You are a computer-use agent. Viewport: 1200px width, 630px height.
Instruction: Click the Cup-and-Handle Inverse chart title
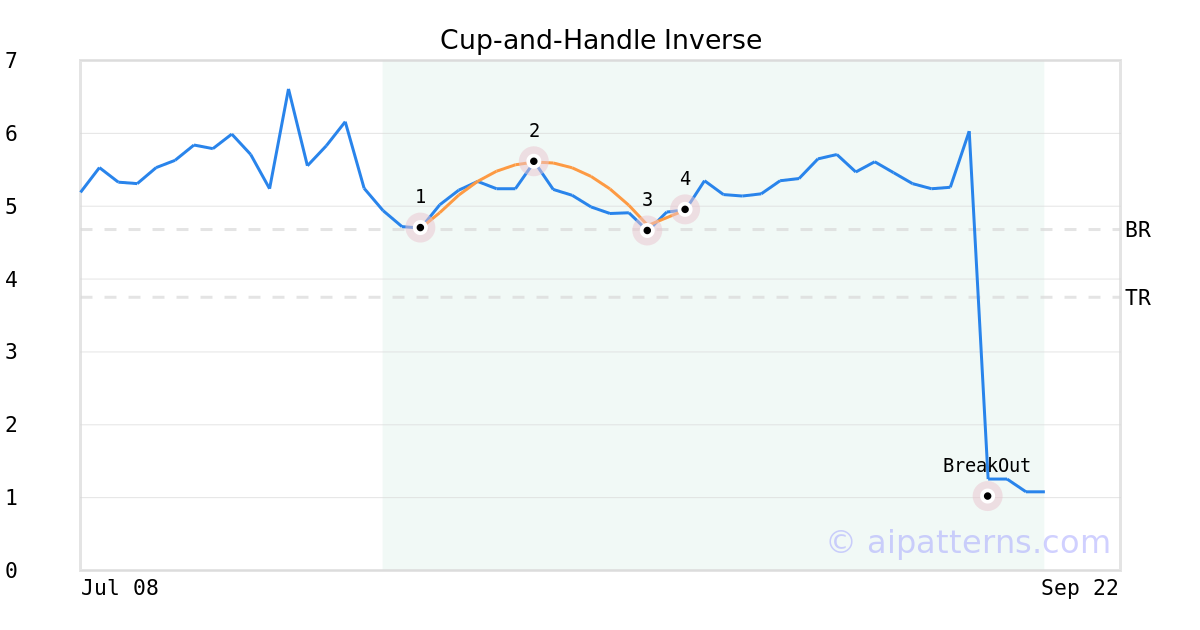click(600, 40)
